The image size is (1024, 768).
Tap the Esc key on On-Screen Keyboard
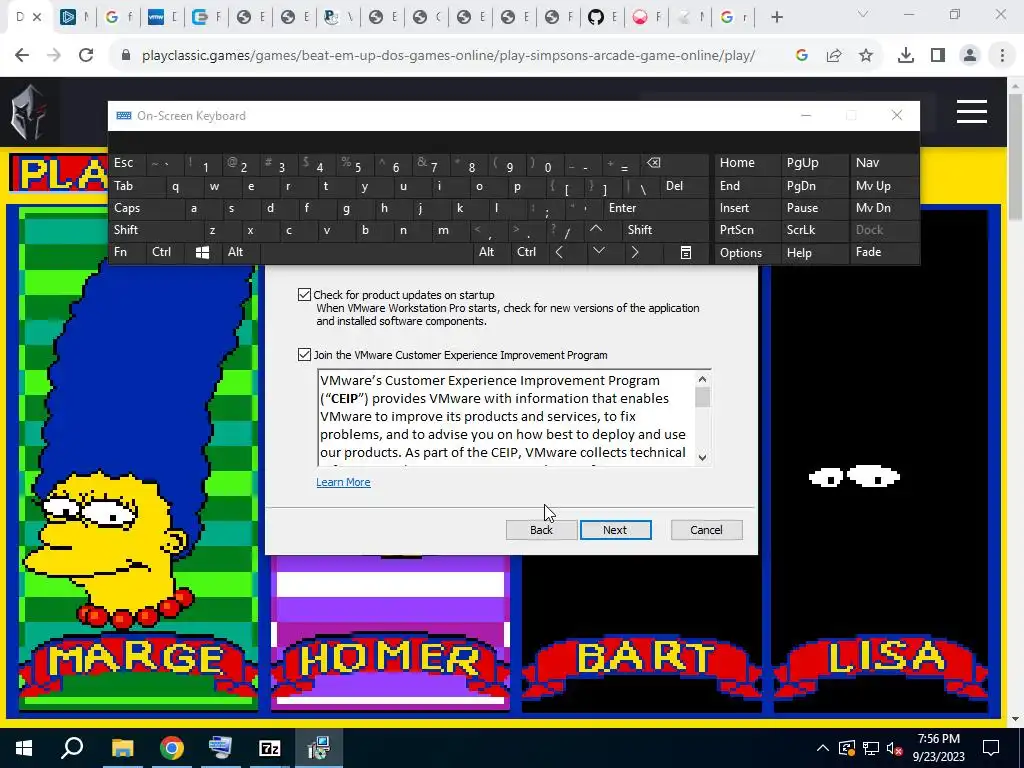[x=127, y=163]
